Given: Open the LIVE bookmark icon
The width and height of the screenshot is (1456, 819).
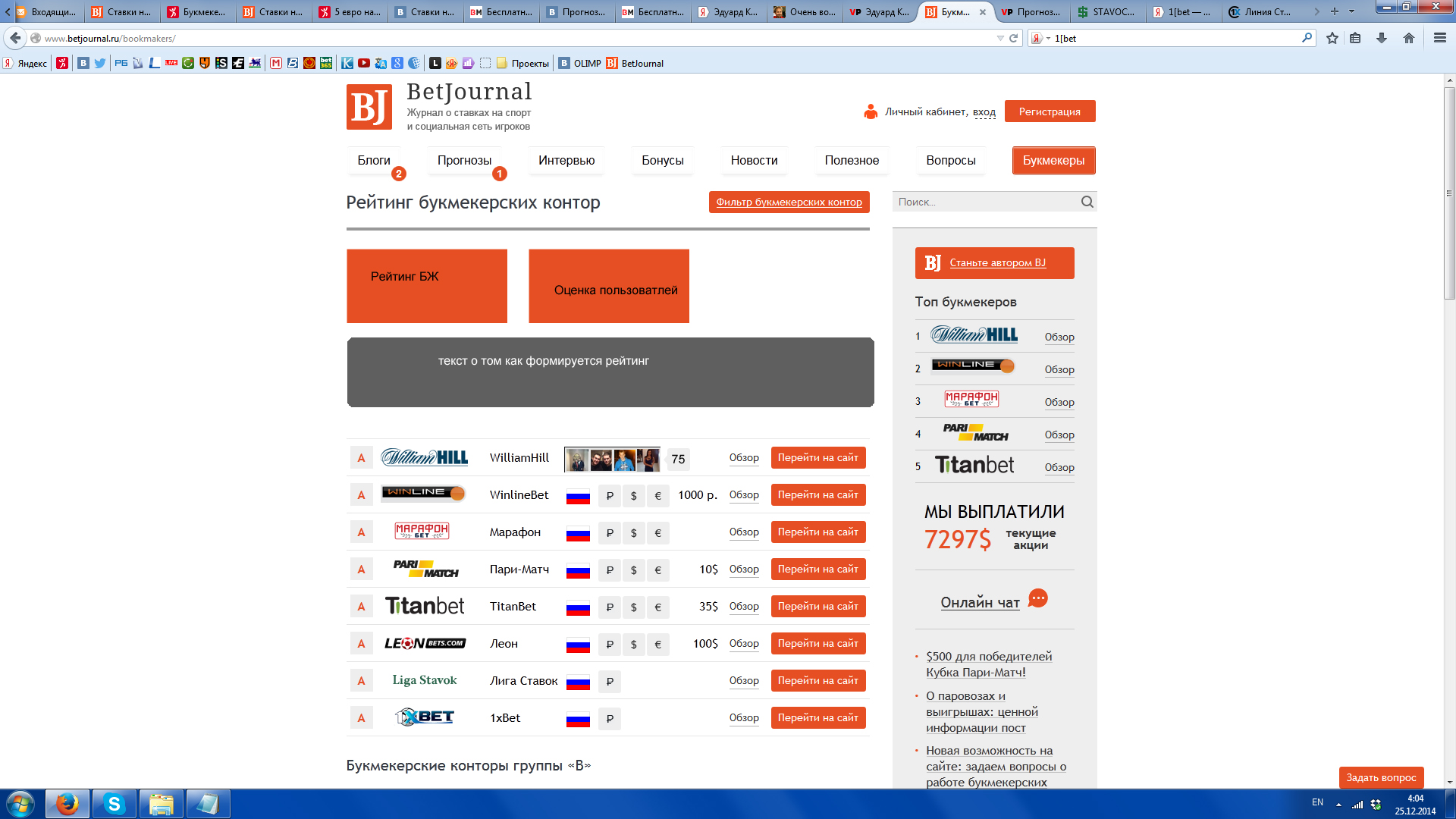Looking at the screenshot, I should (171, 63).
